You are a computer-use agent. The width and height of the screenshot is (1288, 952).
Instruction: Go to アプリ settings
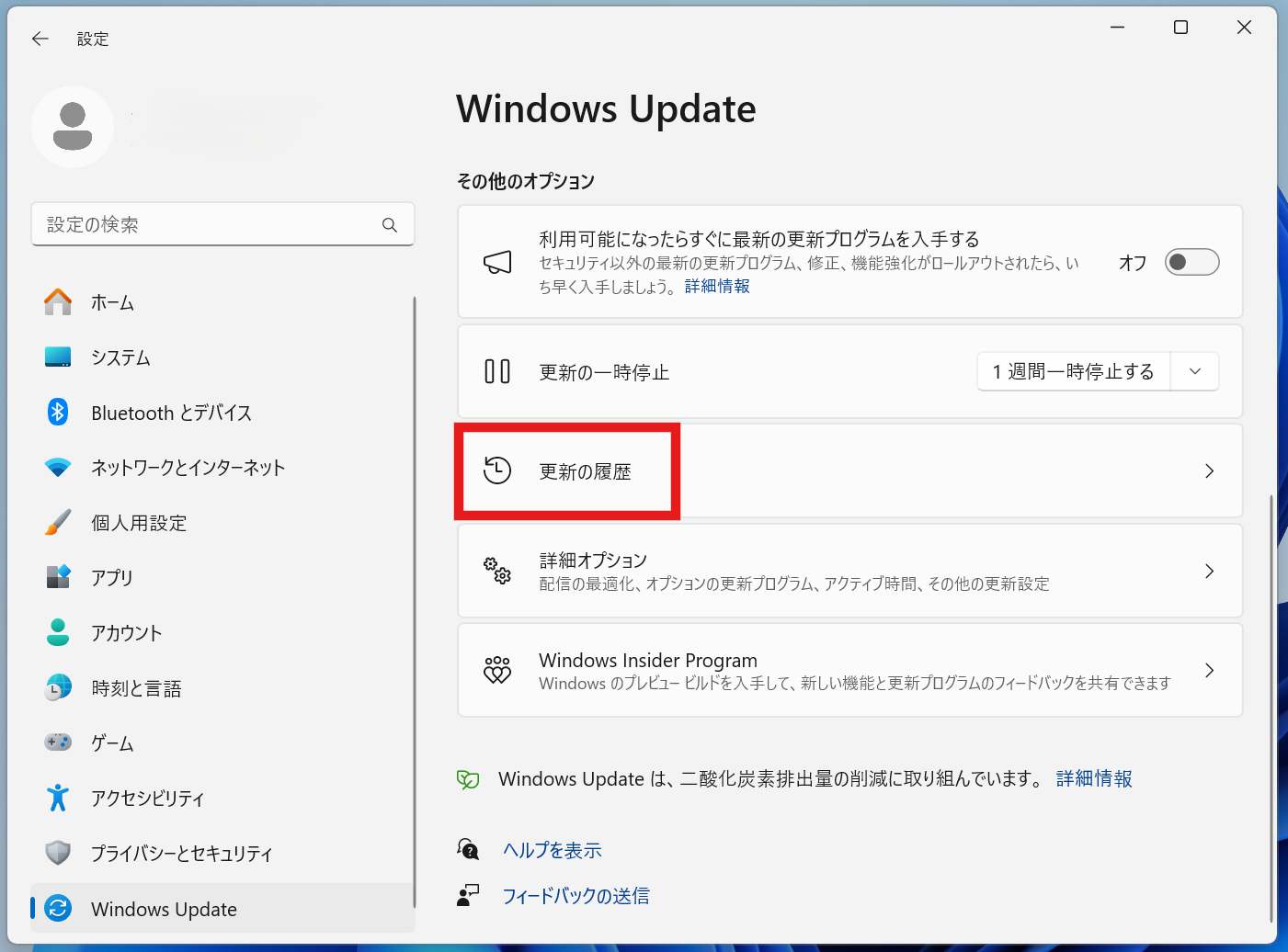222,577
